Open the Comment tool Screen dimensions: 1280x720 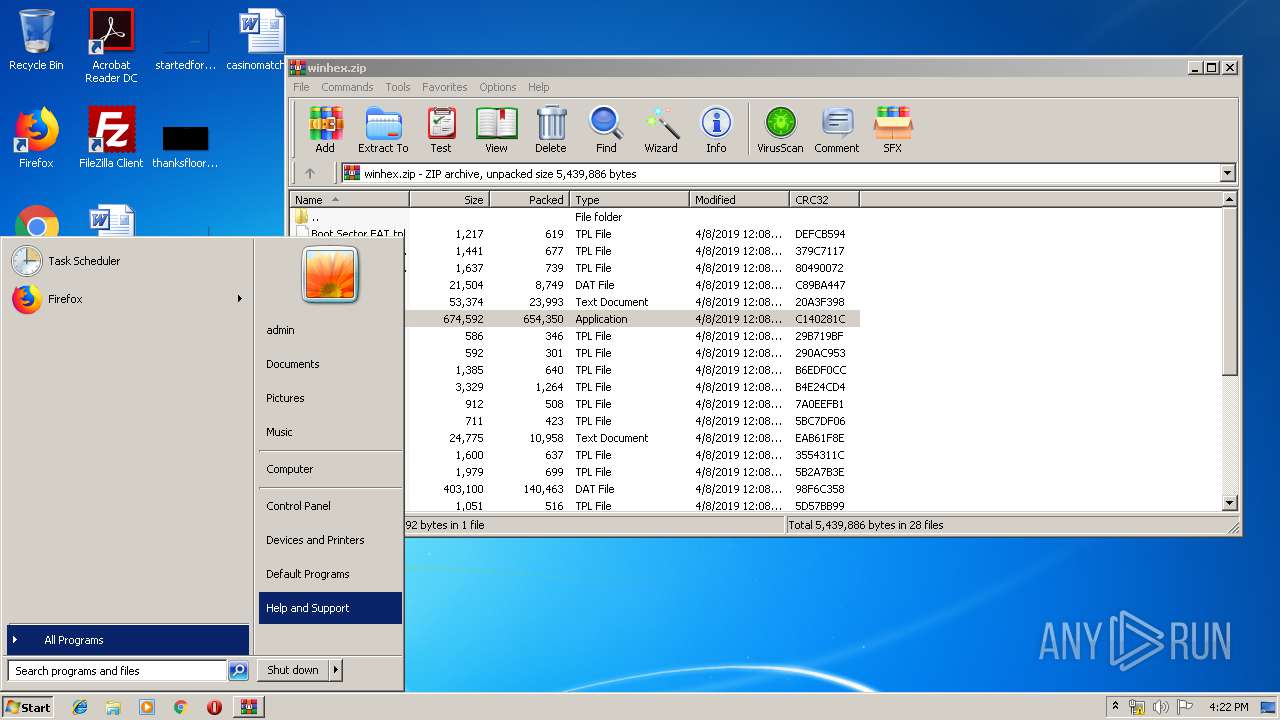pos(837,130)
